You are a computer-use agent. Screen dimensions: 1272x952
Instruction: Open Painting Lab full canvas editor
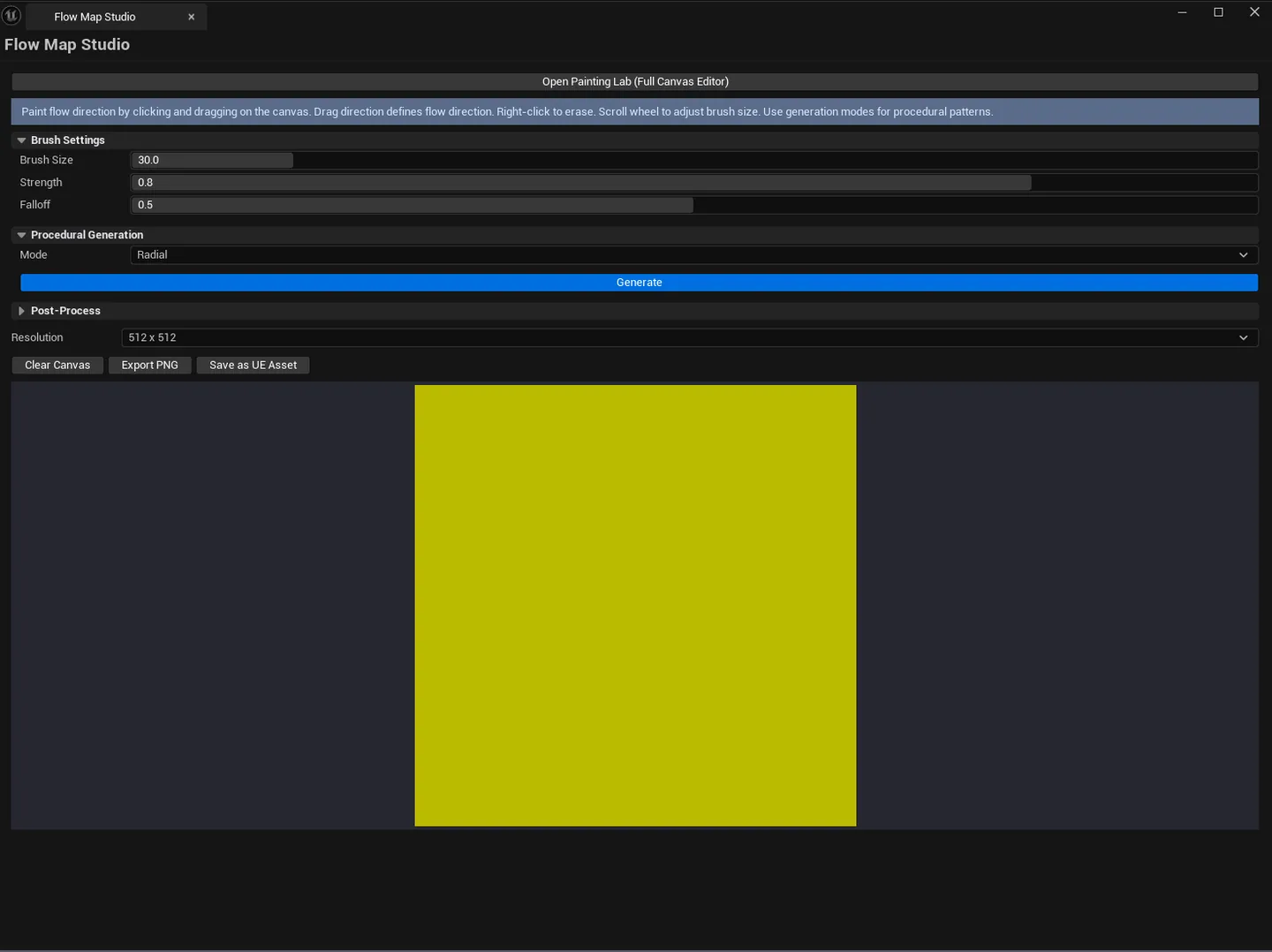pos(635,81)
